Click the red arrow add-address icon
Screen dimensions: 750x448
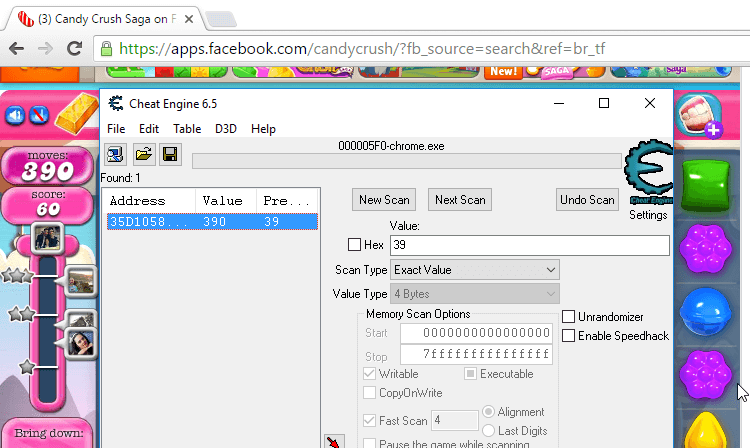tap(333, 441)
